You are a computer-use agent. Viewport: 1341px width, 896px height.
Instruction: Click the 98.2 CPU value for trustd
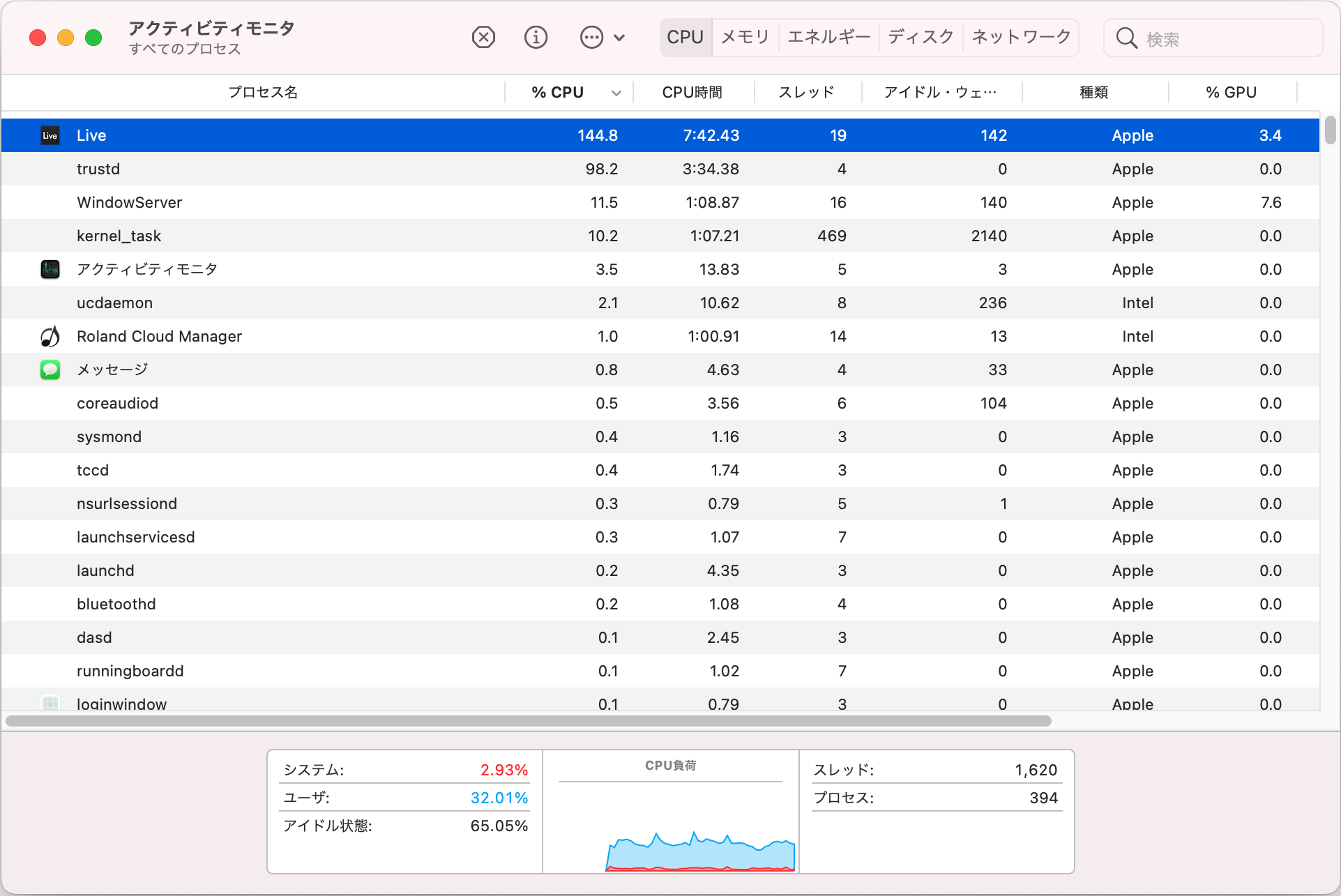pyautogui.click(x=602, y=169)
